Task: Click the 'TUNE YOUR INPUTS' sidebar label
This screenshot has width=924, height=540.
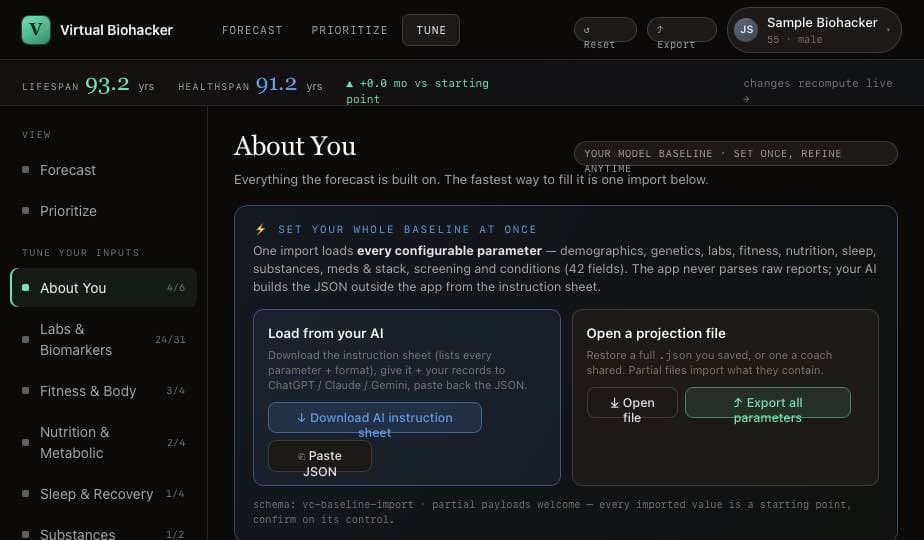Action: [x=81, y=252]
